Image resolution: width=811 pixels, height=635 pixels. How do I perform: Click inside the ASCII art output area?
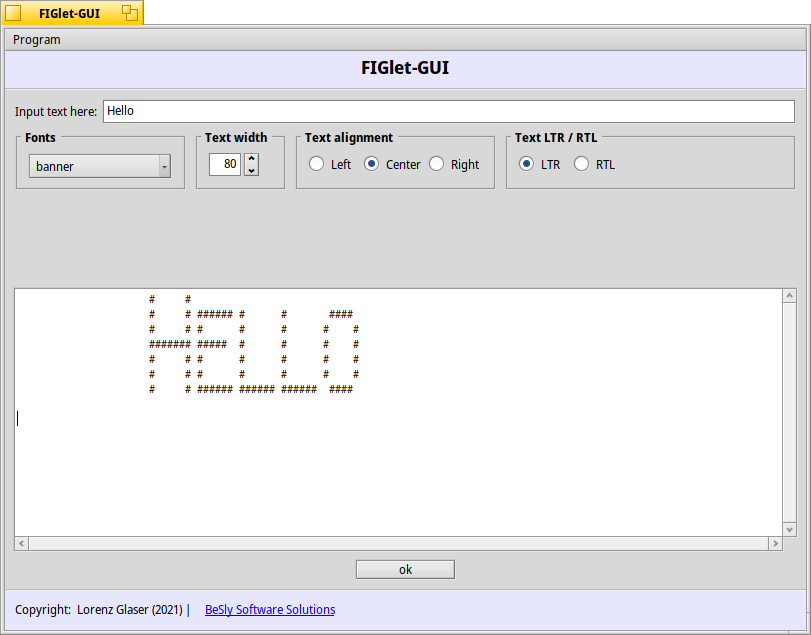coord(398,412)
